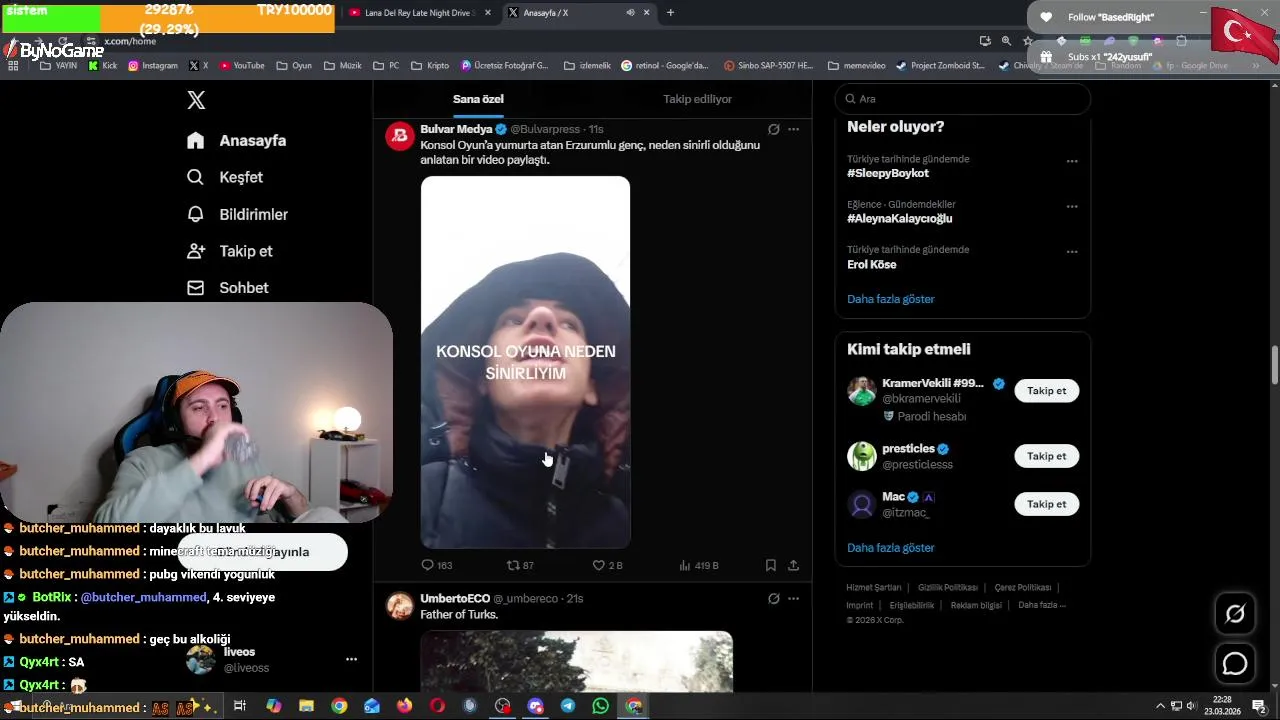This screenshot has height=720, width=1280.
Task: Open more options for Erol Köse trend
Action: pos(1072,251)
